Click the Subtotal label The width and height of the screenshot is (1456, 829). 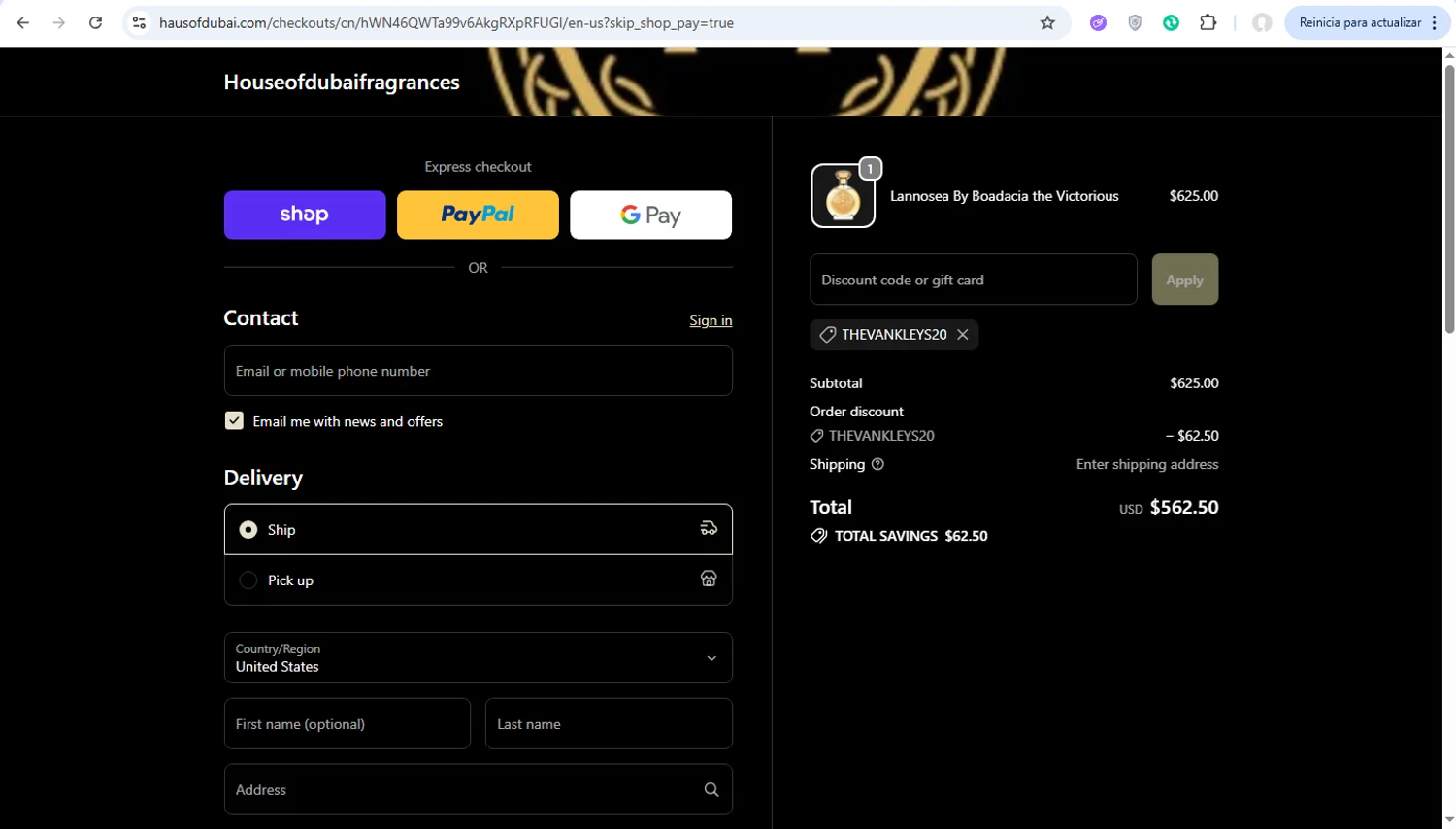pyautogui.click(x=836, y=383)
